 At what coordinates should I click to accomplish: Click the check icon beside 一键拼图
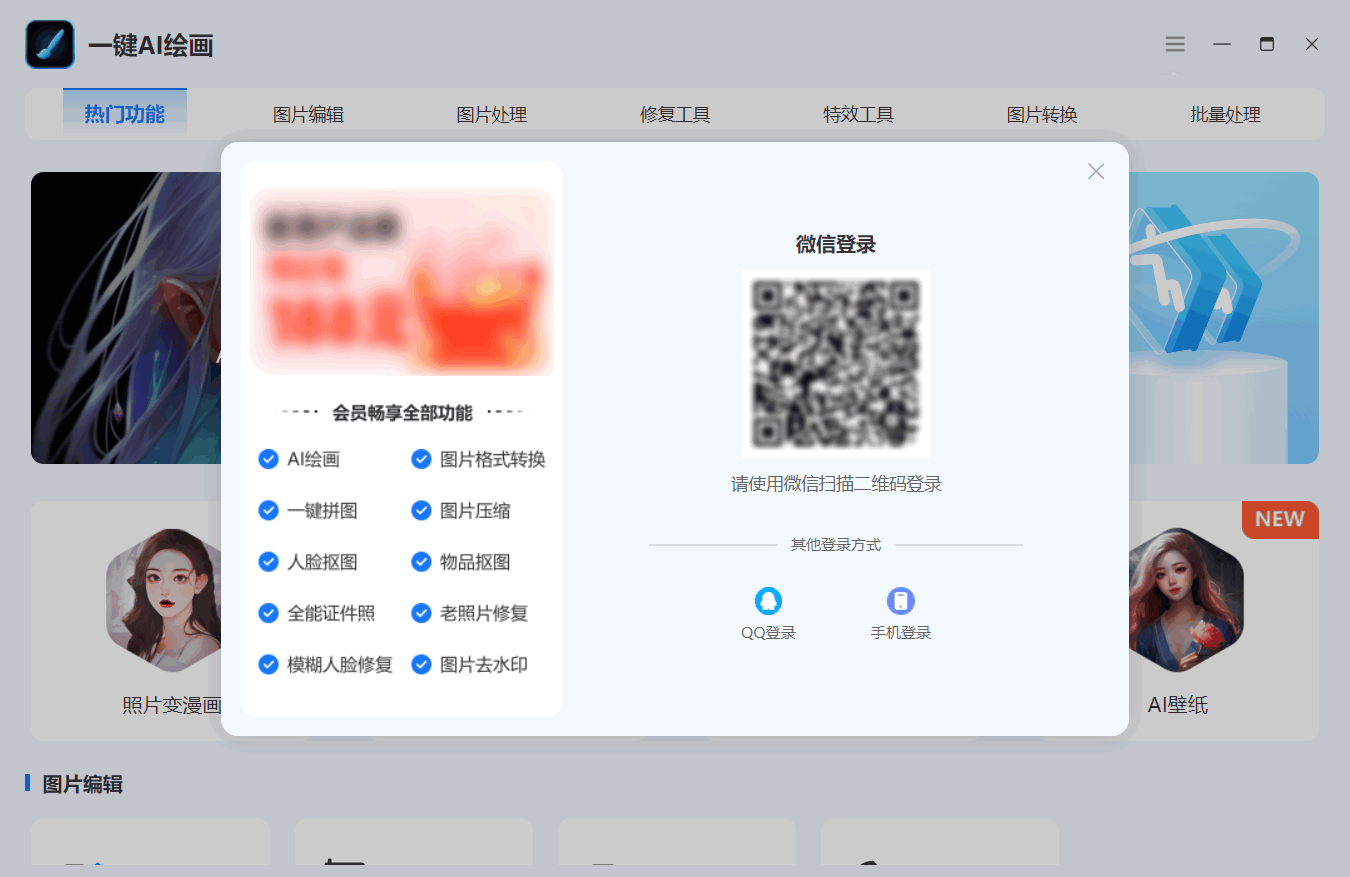point(268,510)
